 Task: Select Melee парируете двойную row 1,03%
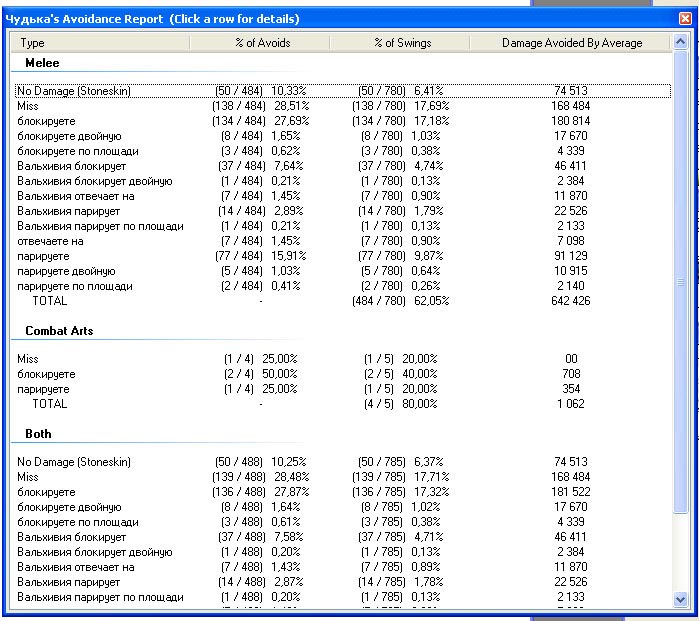pyautogui.click(x=342, y=271)
